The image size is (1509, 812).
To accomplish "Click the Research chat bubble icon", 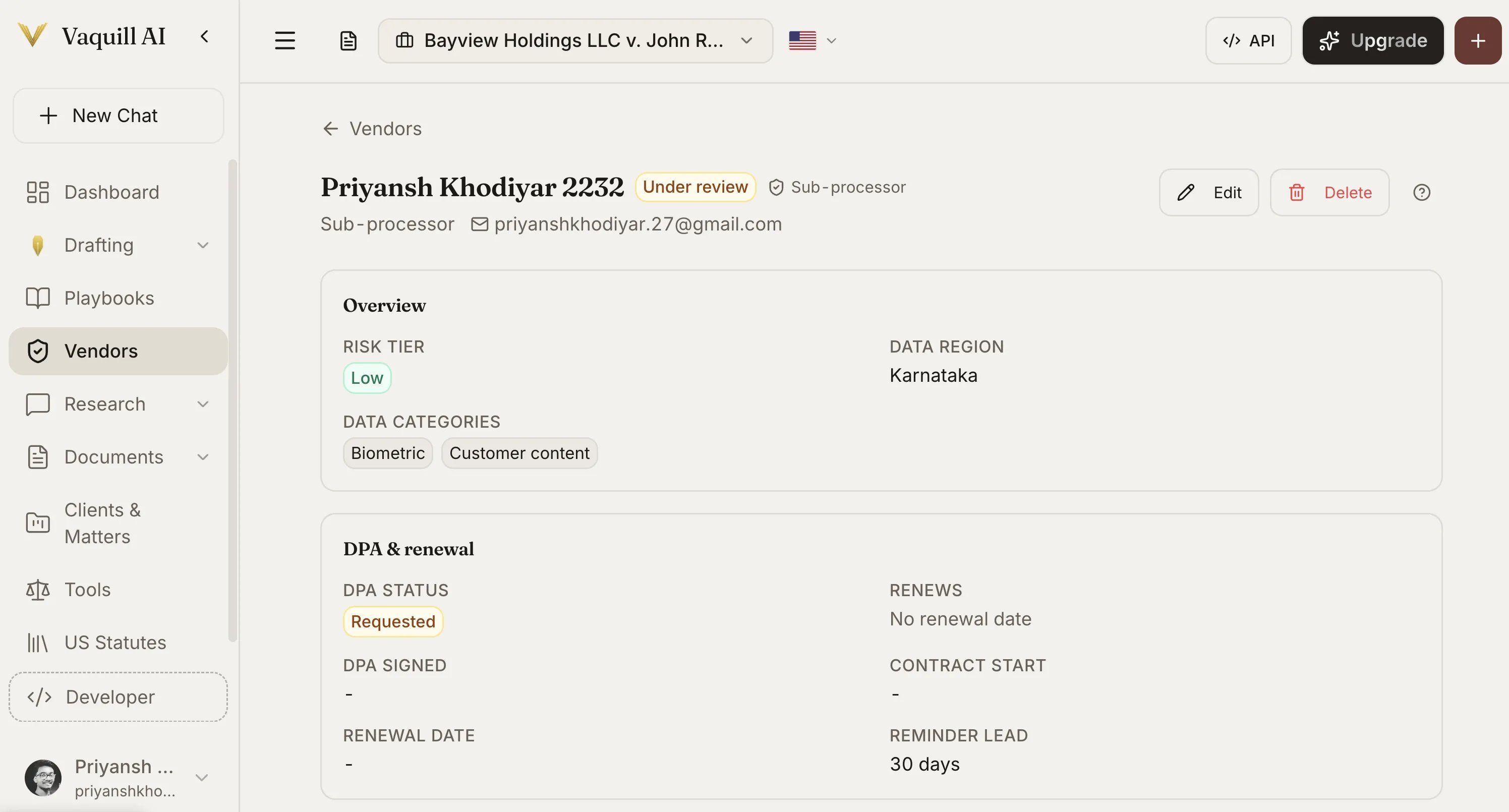I will (x=37, y=404).
